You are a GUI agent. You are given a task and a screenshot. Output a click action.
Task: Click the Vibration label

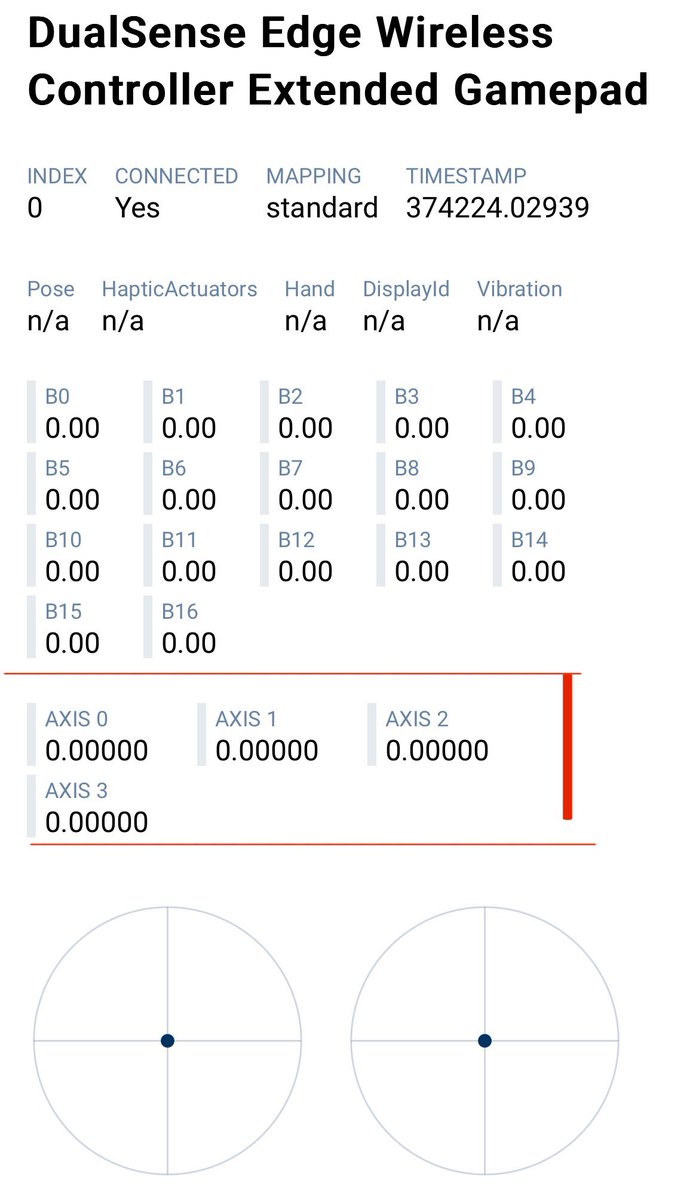pyautogui.click(x=519, y=289)
